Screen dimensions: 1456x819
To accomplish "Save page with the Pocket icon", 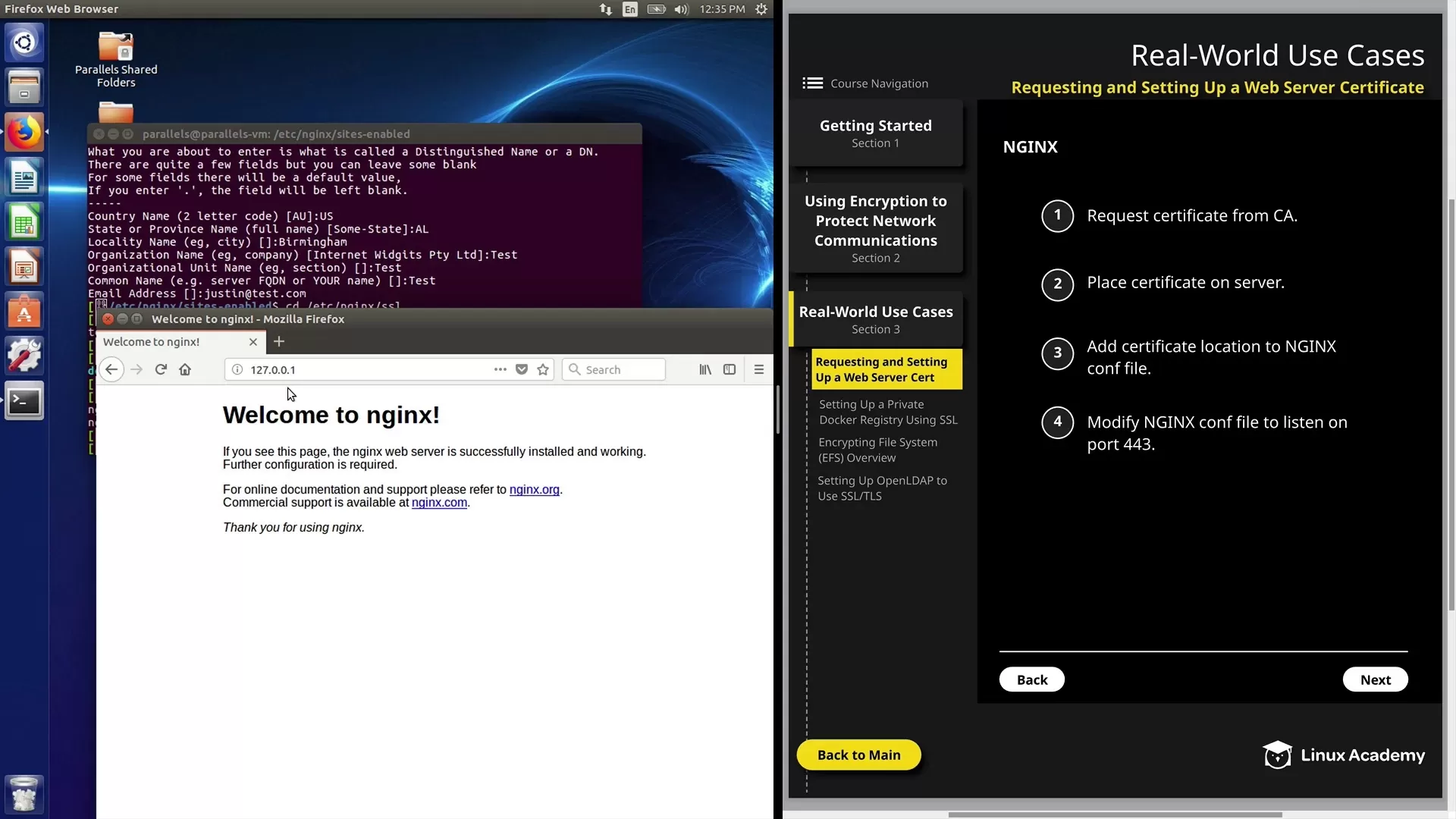I will 522,369.
